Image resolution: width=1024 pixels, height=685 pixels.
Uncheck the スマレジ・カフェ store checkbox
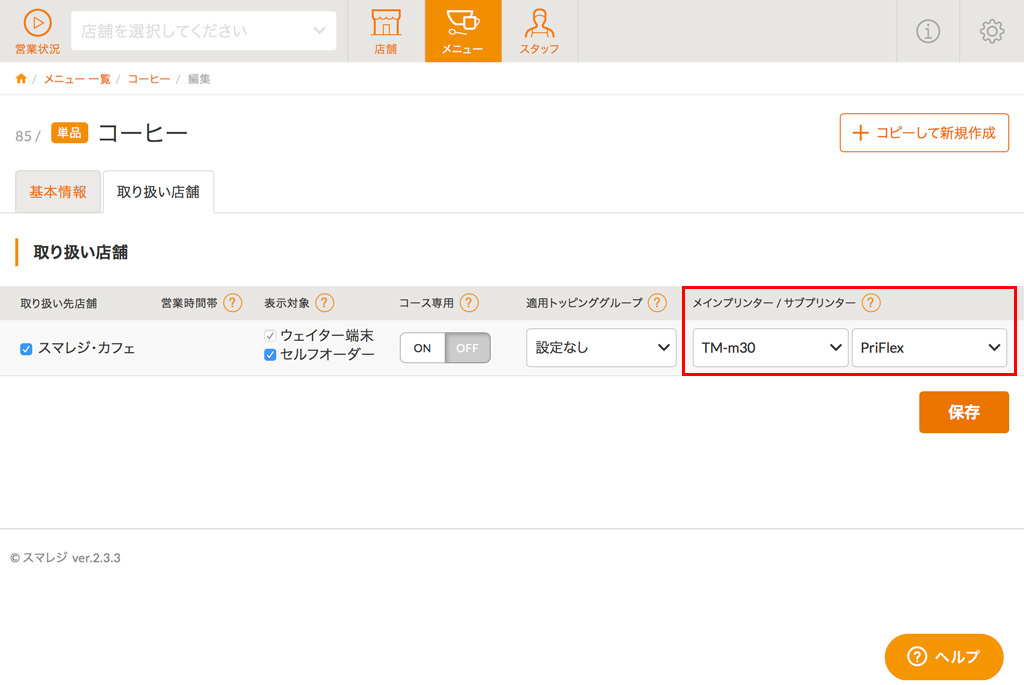[27, 349]
